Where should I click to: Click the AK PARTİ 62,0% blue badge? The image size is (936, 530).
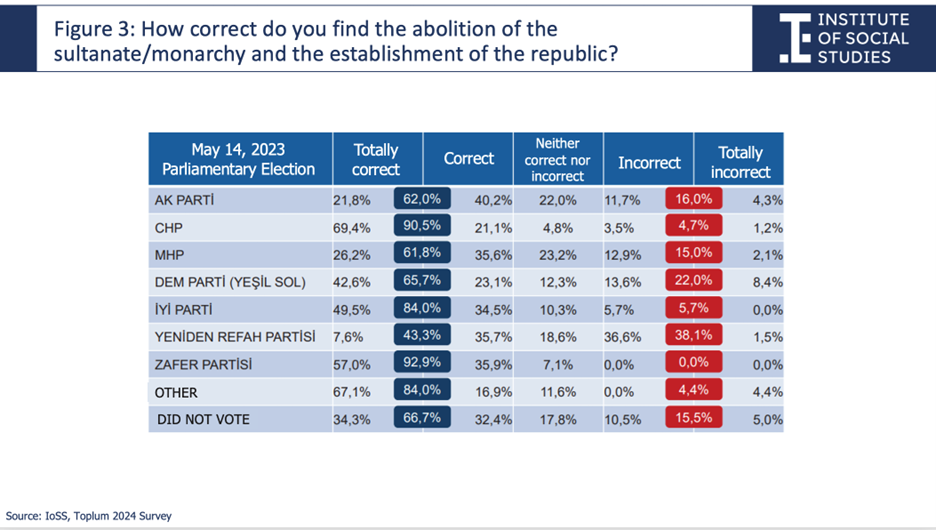[422, 199]
